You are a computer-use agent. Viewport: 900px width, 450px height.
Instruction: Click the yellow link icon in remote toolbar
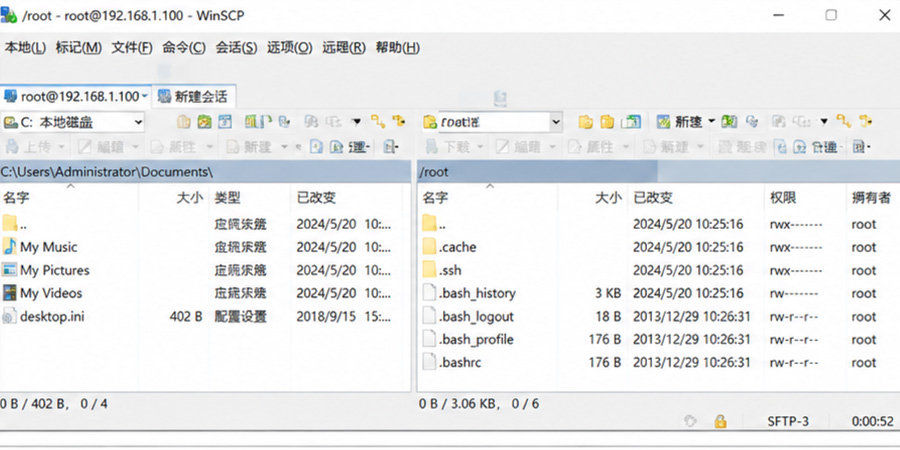pos(844,121)
